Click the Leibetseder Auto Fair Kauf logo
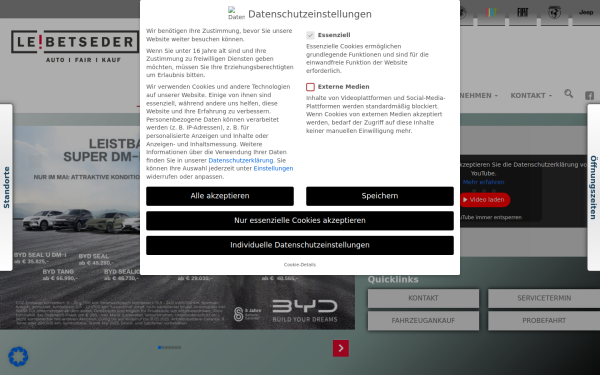 75,46
